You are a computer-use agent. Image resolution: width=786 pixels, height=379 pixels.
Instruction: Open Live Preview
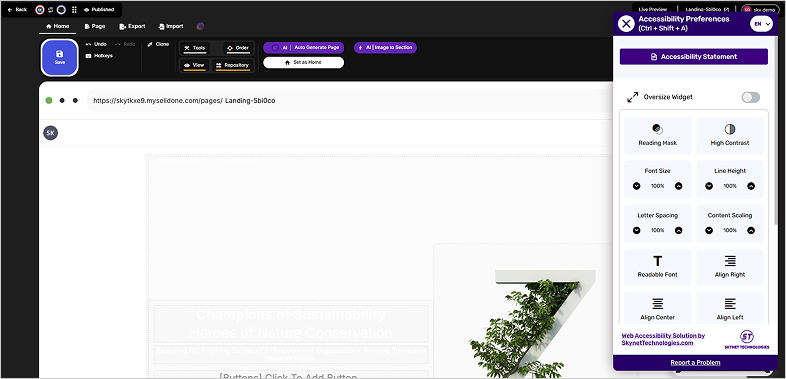pyautogui.click(x=653, y=10)
